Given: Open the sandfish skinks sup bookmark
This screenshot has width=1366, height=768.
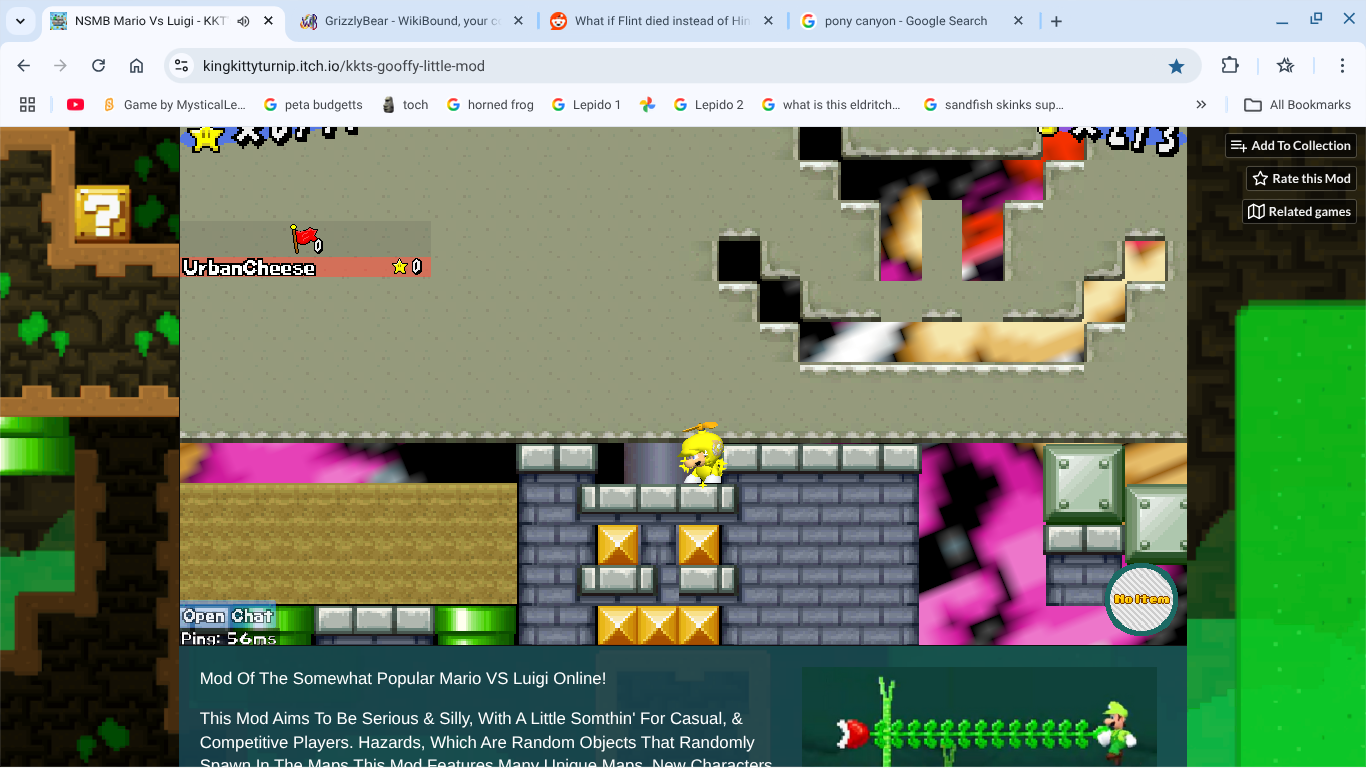Looking at the screenshot, I should (993, 104).
